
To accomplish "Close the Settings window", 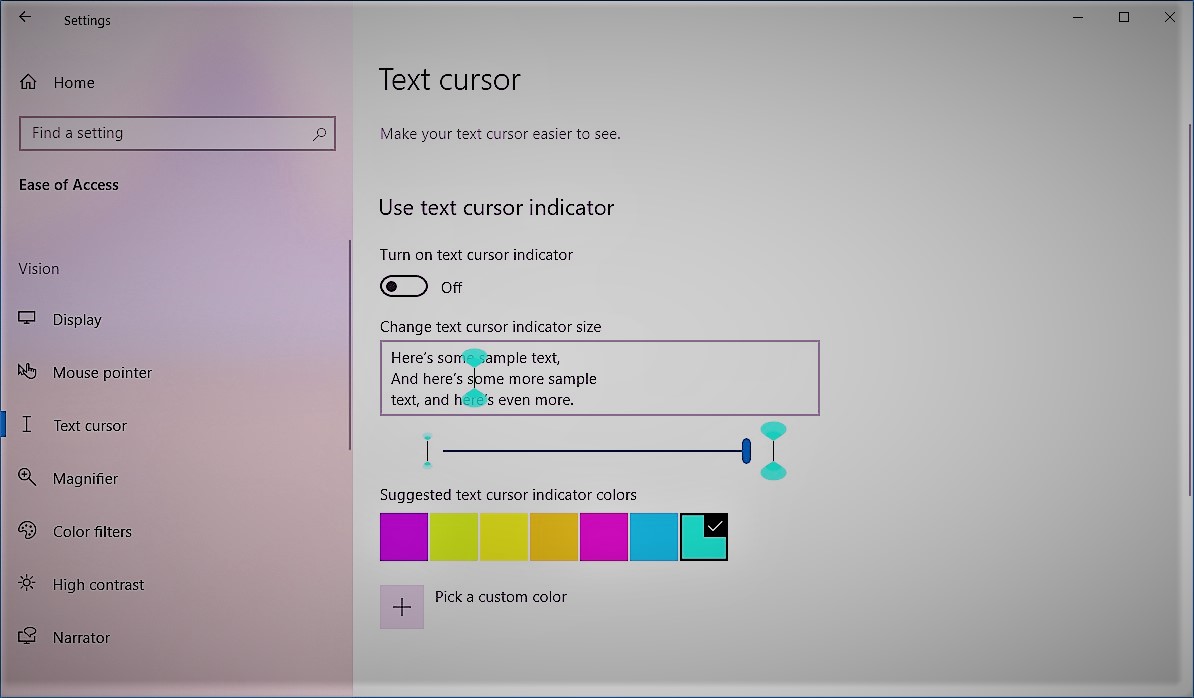I will coord(1170,18).
